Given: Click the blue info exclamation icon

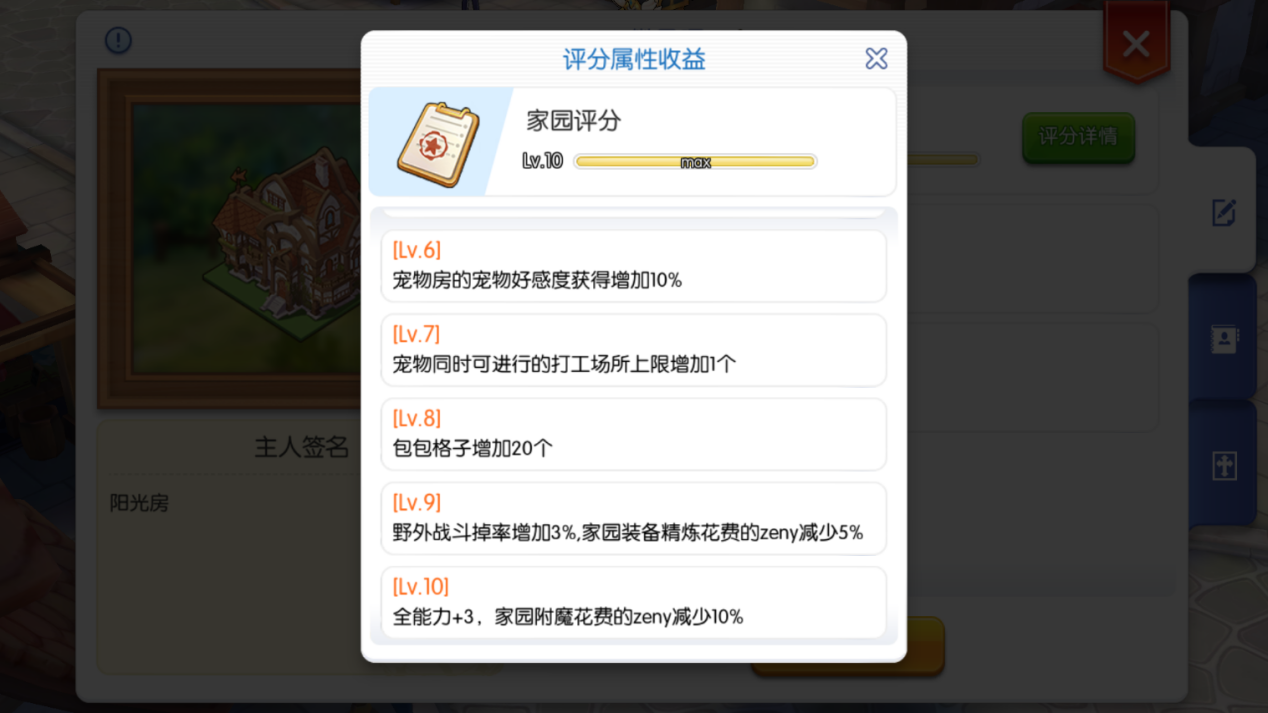Looking at the screenshot, I should click(118, 40).
